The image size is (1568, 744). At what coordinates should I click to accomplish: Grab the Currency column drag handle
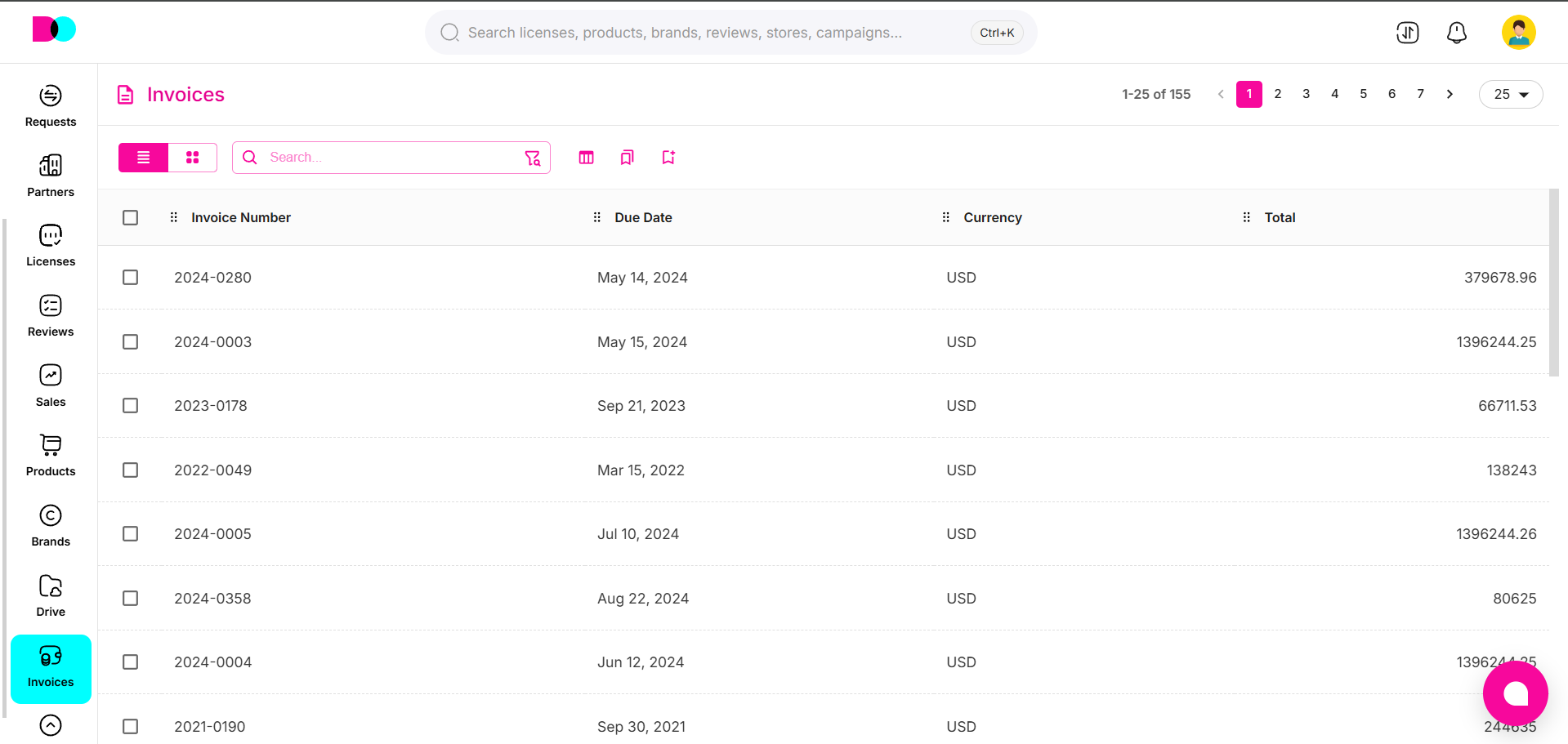point(946,217)
